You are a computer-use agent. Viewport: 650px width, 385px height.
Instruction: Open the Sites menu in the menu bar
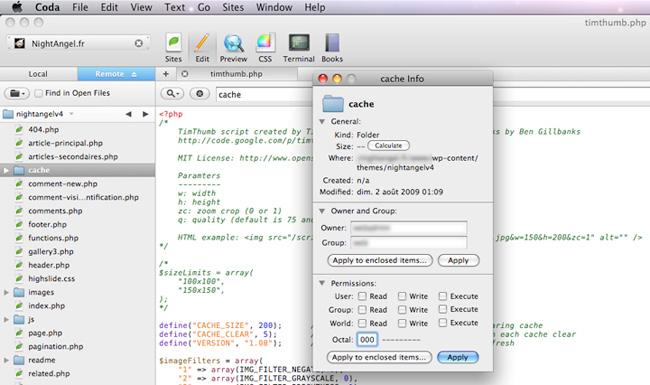(233, 7)
